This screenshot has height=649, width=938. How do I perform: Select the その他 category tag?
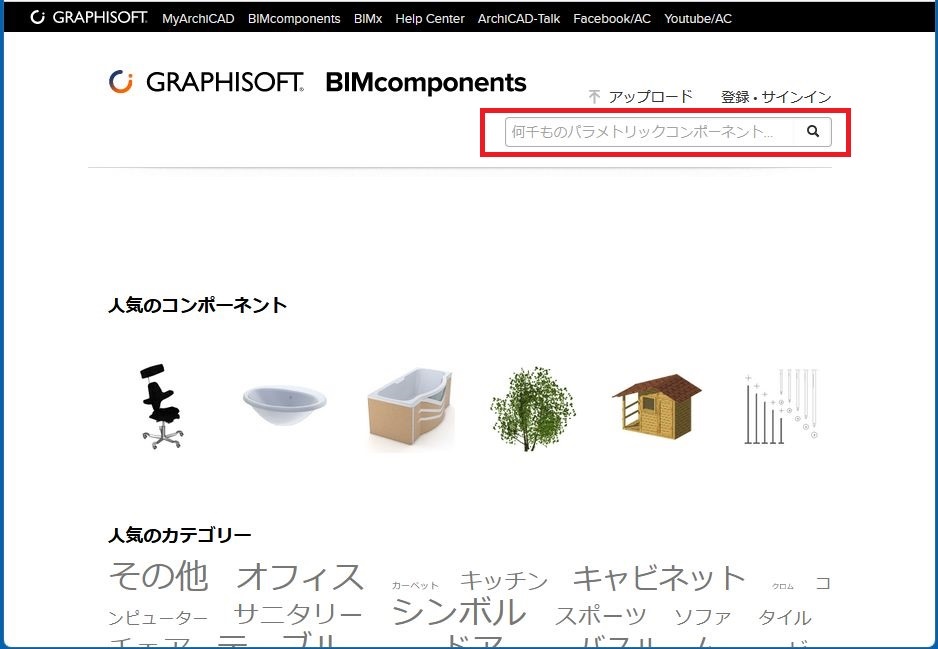click(159, 576)
